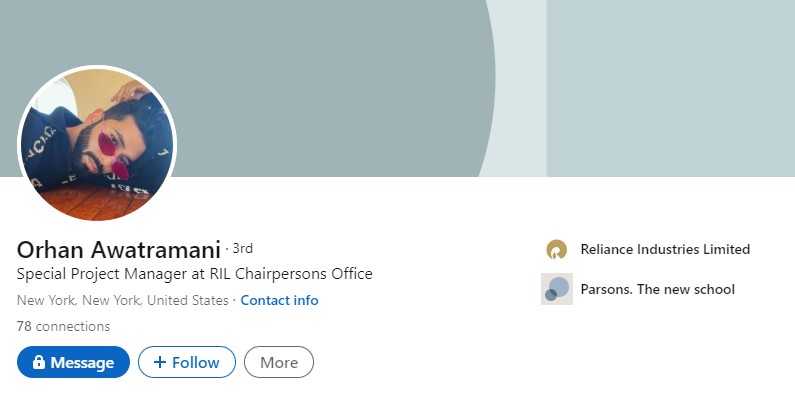Send a message with the Message button
Image resolution: width=795 pixels, height=398 pixels.
[73, 362]
